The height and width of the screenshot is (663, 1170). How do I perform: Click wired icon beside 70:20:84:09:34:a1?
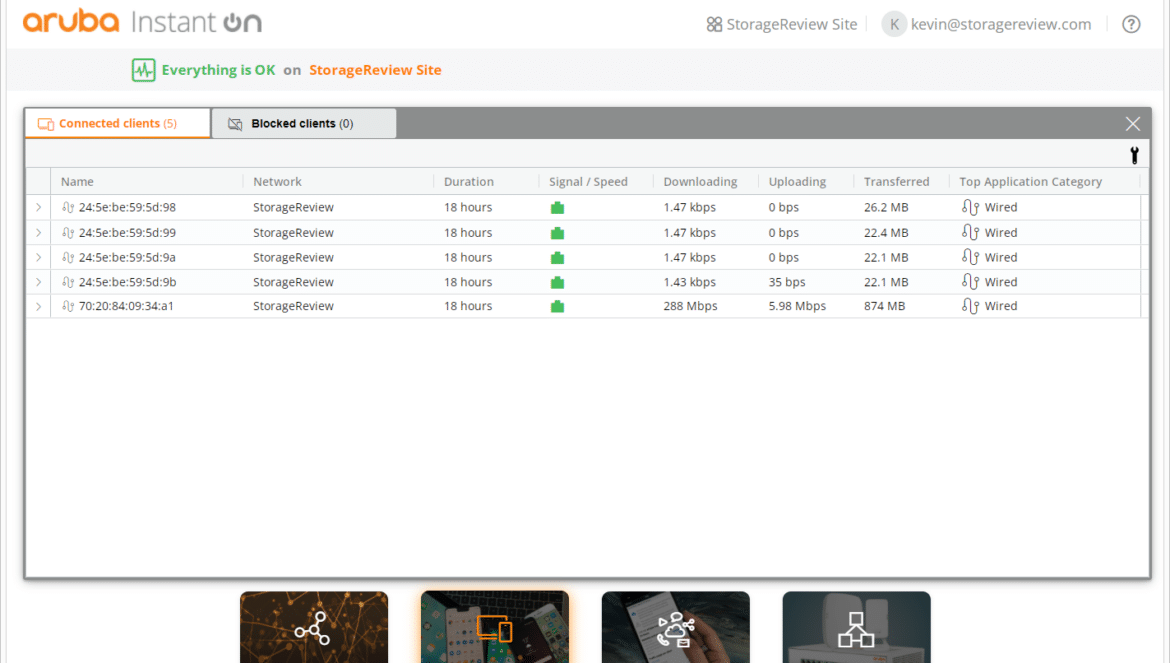(68, 306)
